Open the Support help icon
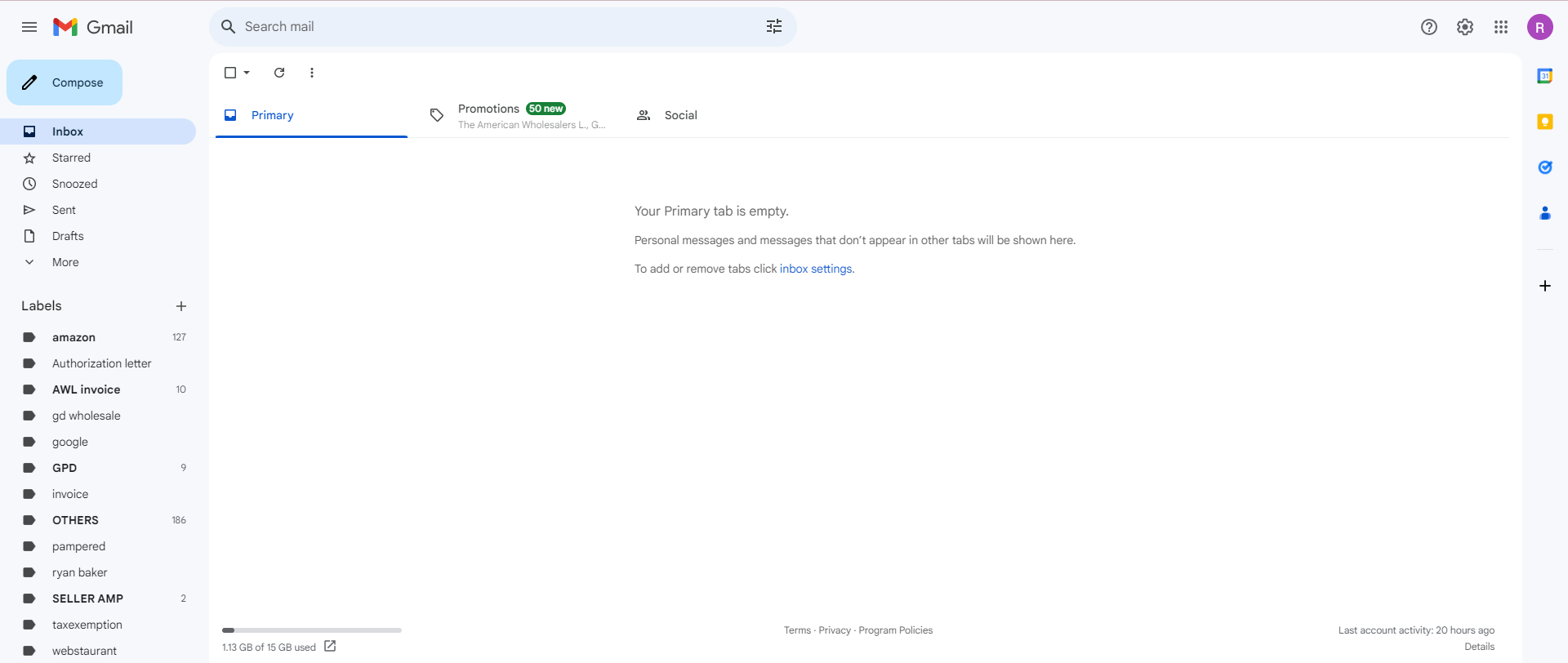This screenshot has height=663, width=1568. click(x=1429, y=27)
